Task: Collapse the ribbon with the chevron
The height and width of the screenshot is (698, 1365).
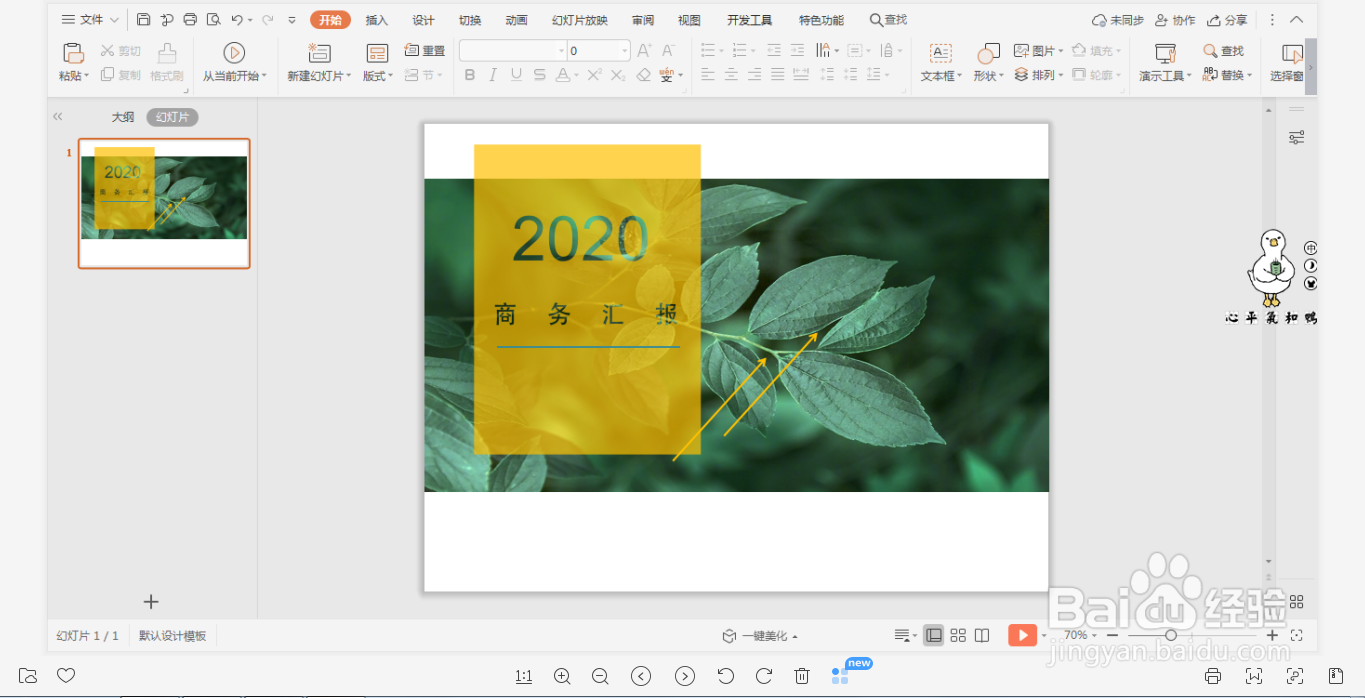Action: 1296,20
